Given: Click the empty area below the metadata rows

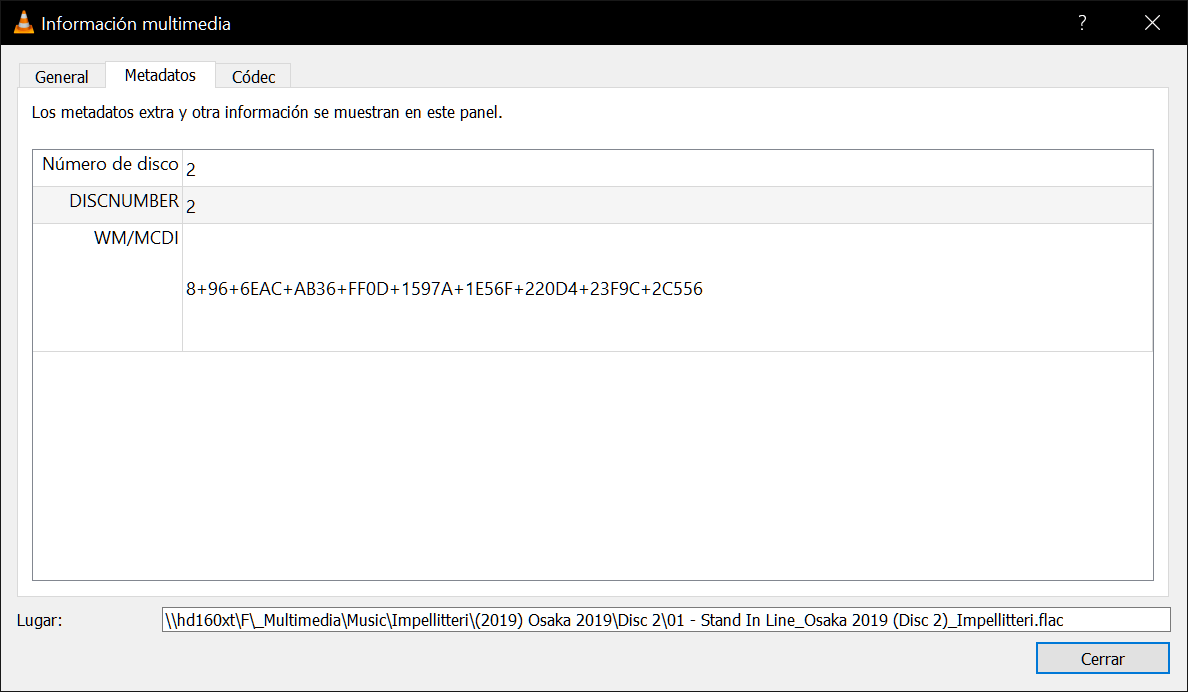Looking at the screenshot, I should pos(592,465).
